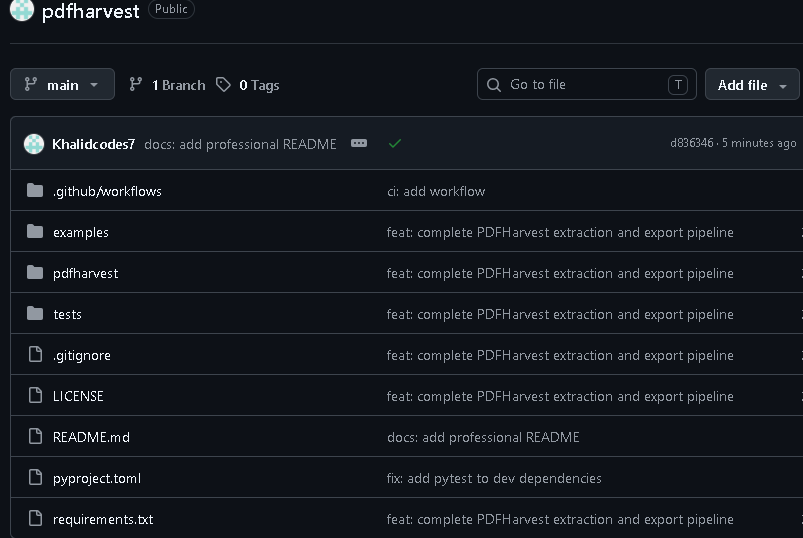803x538 pixels.
Task: Open .gitignore row's feat commit message
Action: pos(560,355)
